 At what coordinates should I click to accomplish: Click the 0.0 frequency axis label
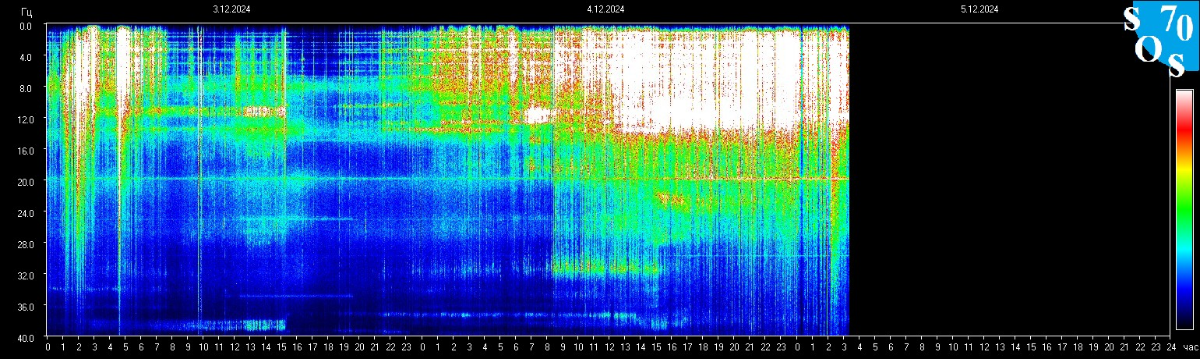pos(26,26)
